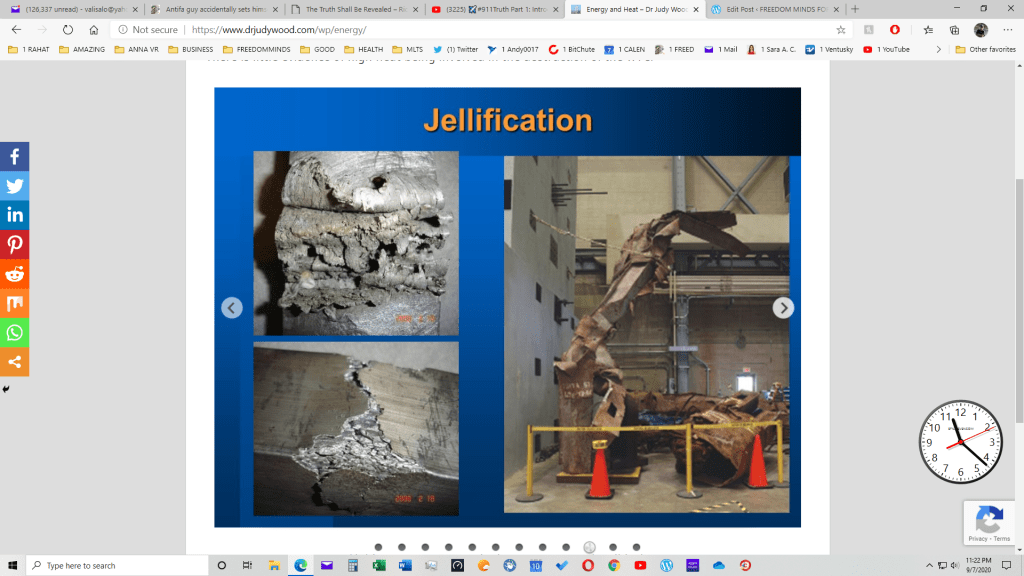Share on LinkedIn from the sidebar
The width and height of the screenshot is (1024, 576).
click(15, 215)
